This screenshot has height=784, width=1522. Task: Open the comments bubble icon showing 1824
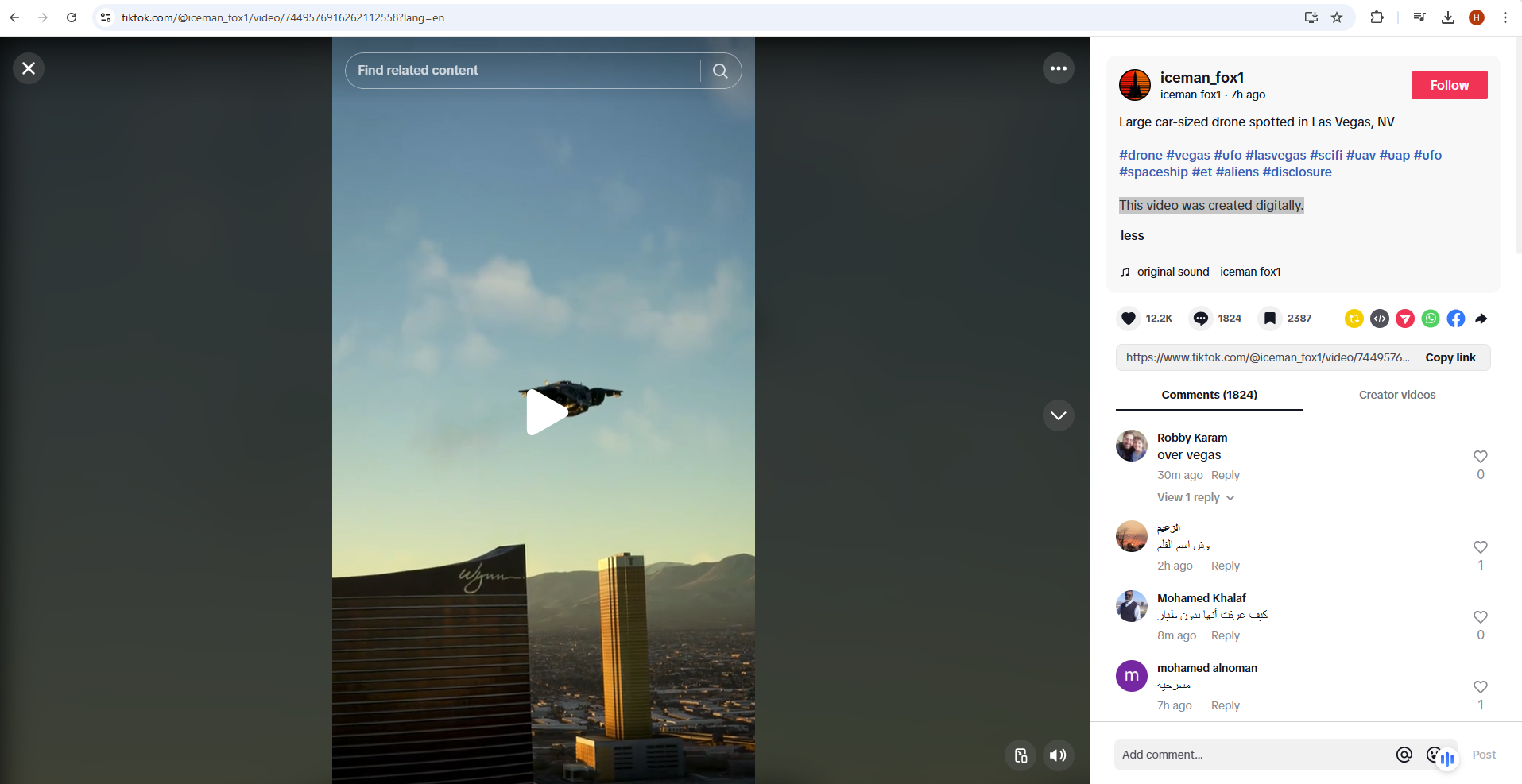[1200, 319]
